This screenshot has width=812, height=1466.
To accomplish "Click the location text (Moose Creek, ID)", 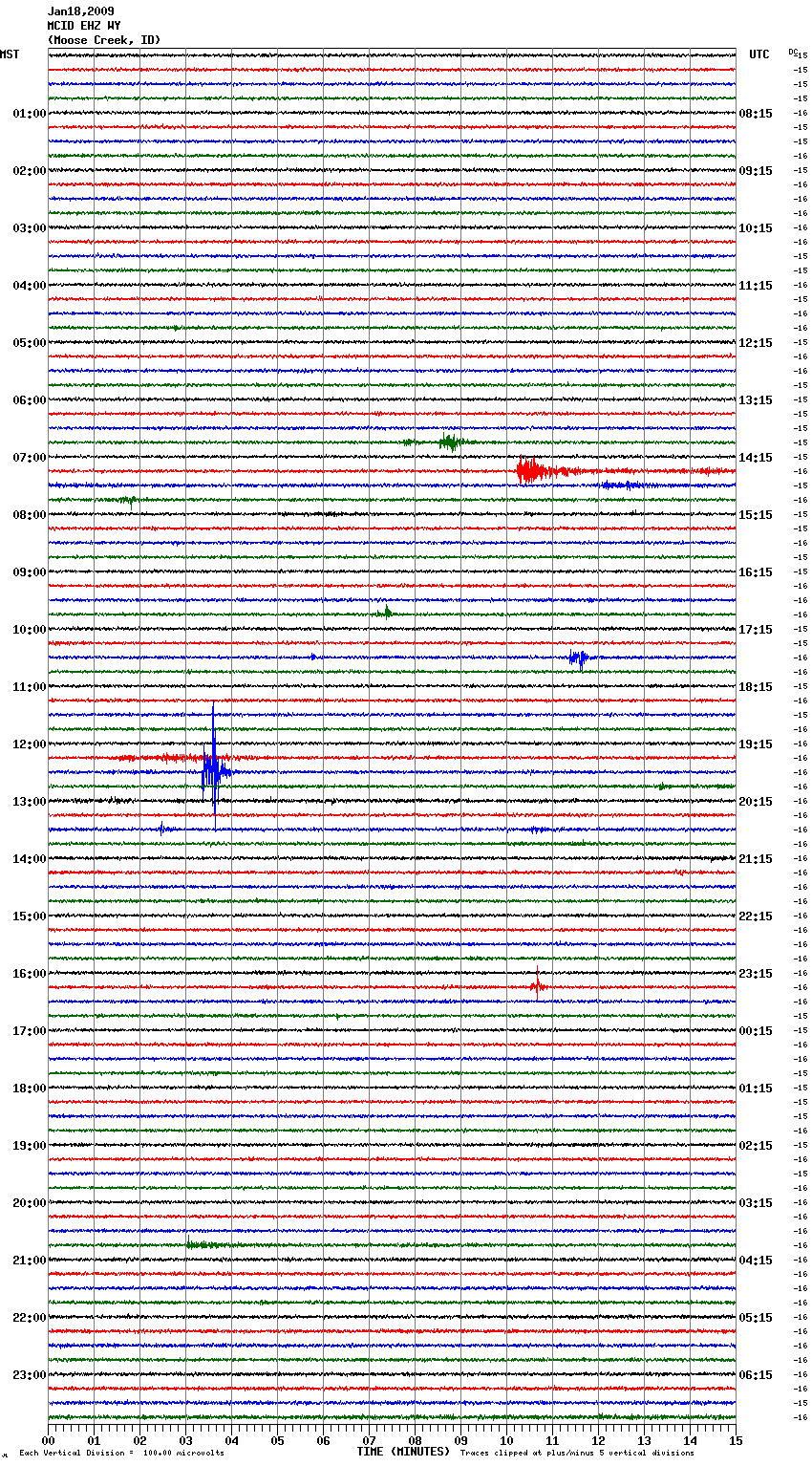I will [104, 40].
